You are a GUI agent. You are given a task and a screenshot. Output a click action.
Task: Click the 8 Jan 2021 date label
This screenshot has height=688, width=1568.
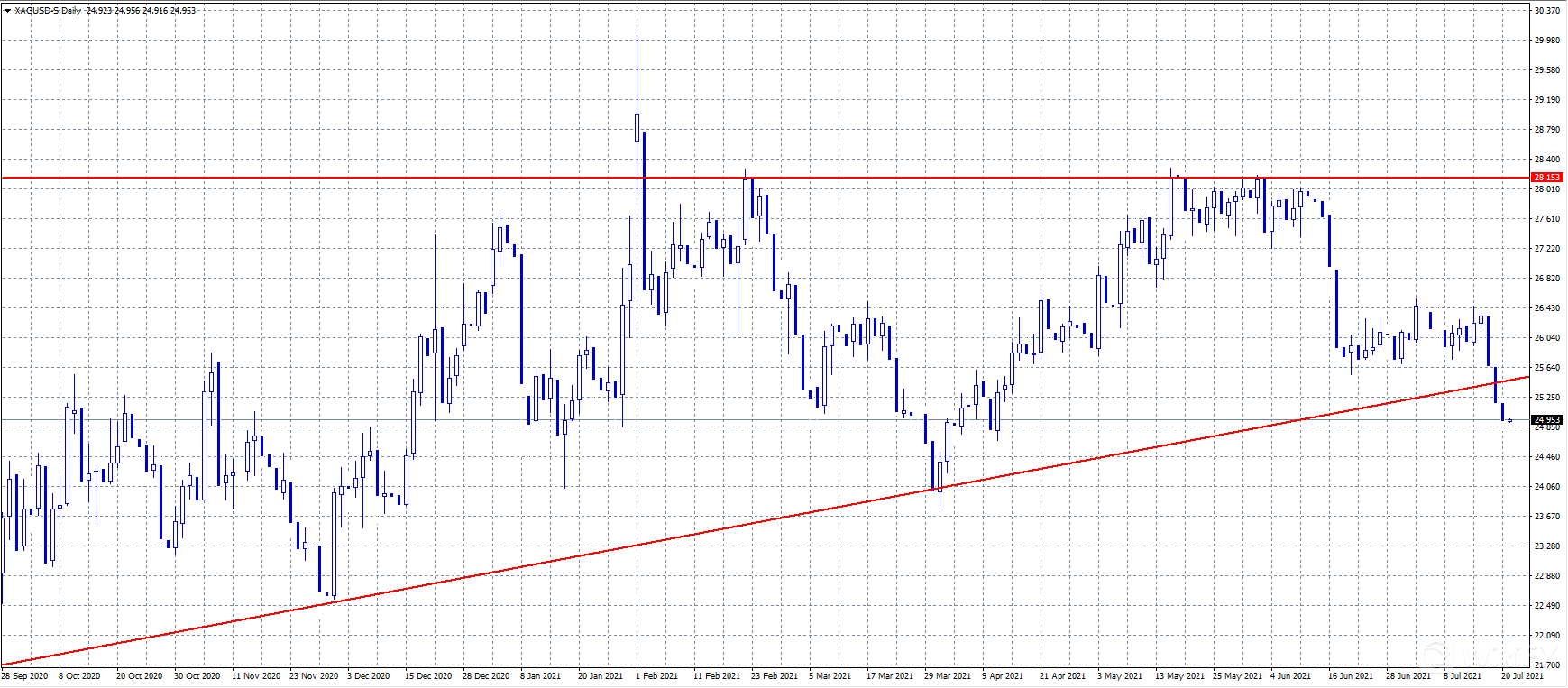tap(541, 676)
